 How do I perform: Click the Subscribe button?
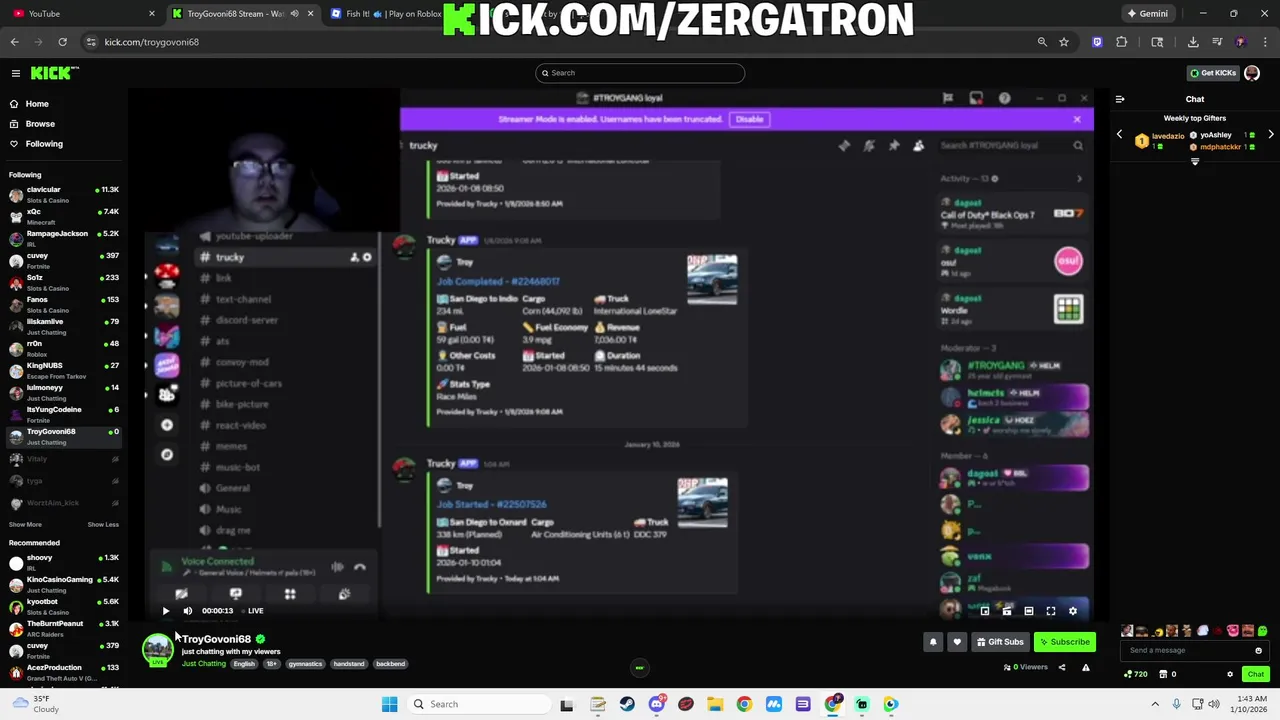[1064, 642]
